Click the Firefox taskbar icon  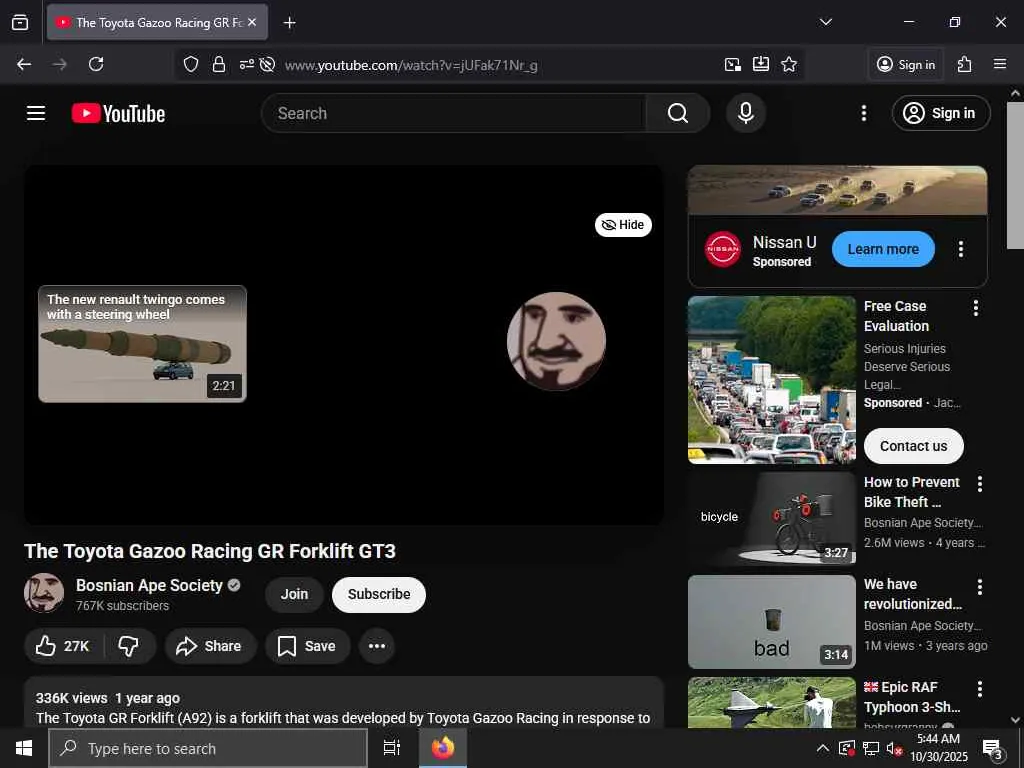point(443,748)
